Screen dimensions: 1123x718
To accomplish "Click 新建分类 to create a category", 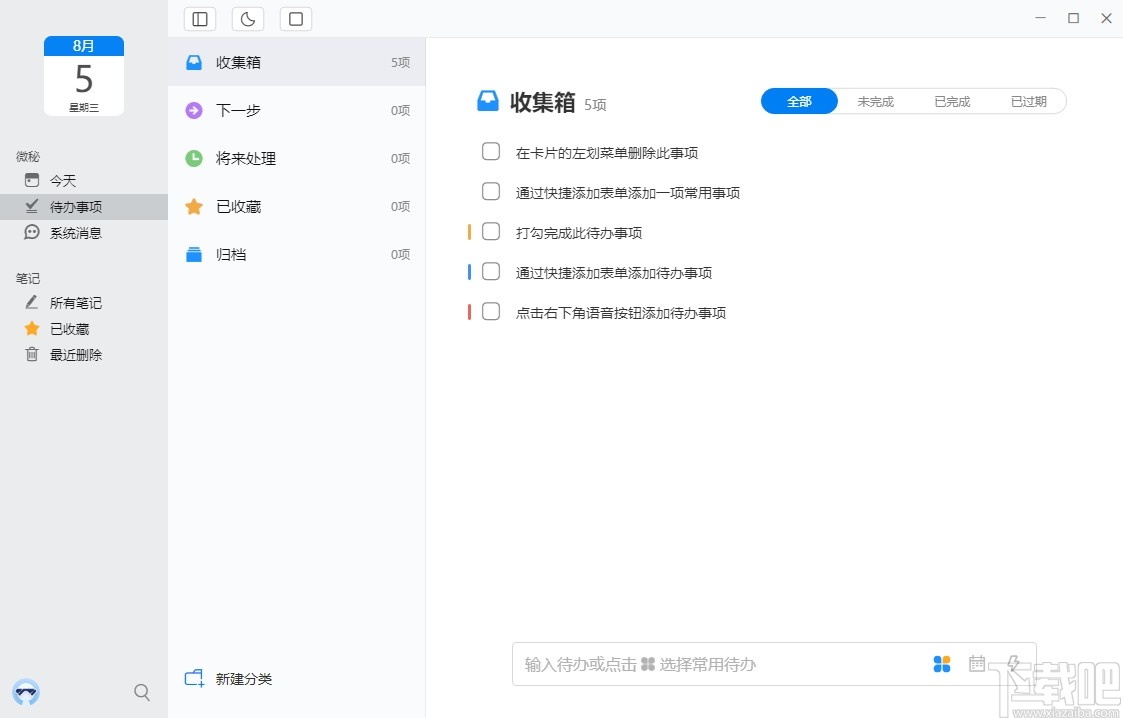I will click(x=228, y=679).
